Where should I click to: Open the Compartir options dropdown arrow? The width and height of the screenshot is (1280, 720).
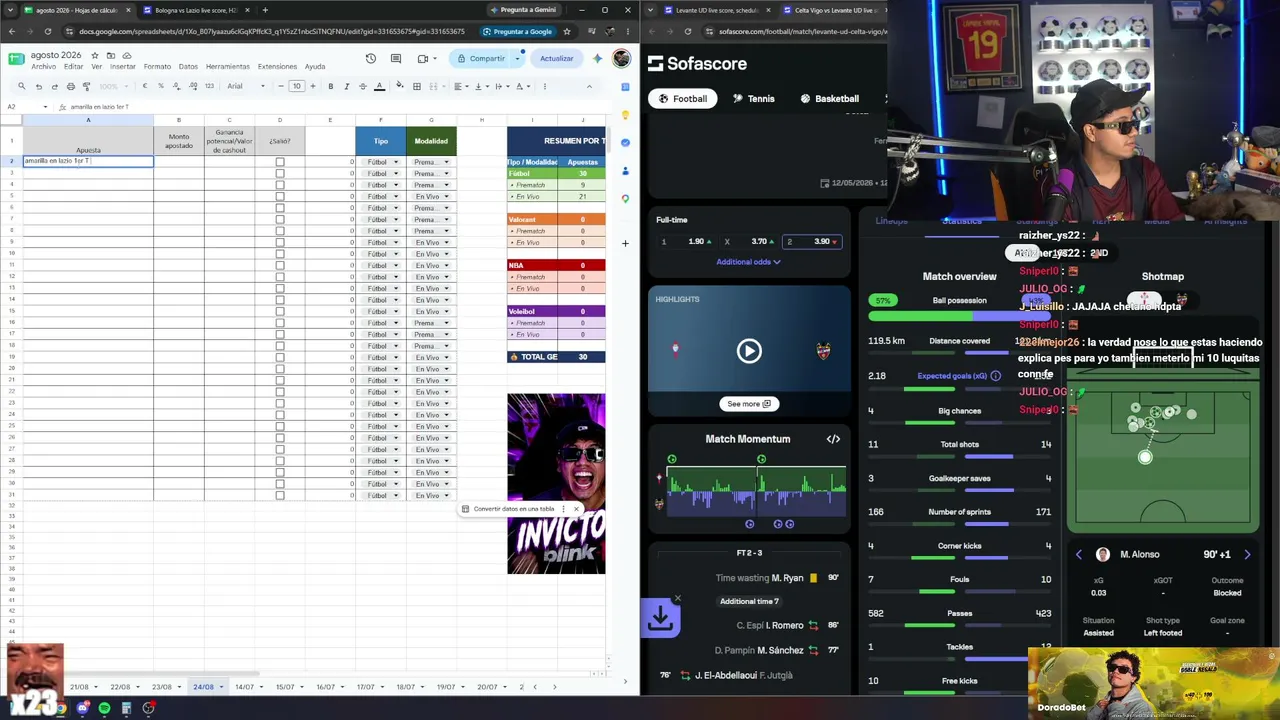point(517,59)
